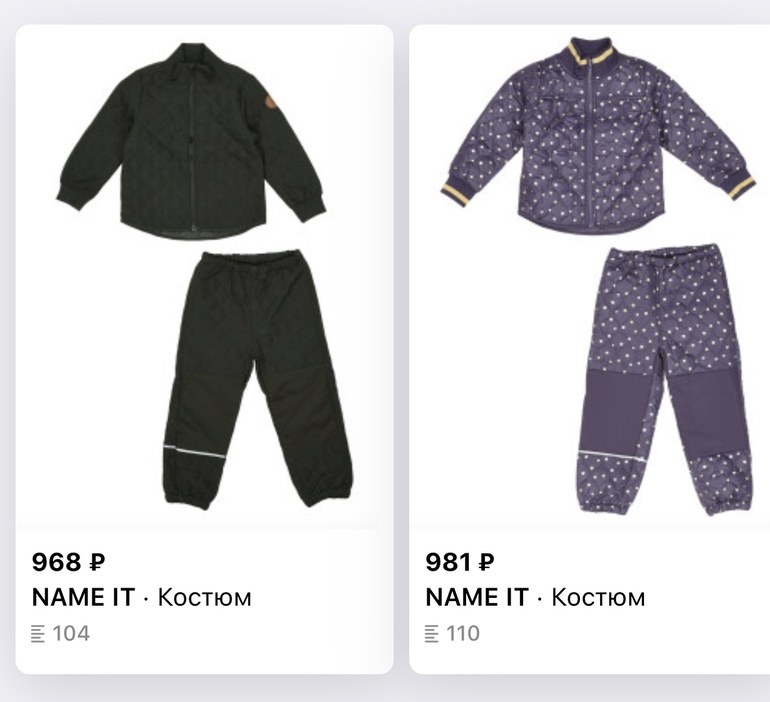Select size 104 text
The image size is (770, 702).
tap(71, 634)
